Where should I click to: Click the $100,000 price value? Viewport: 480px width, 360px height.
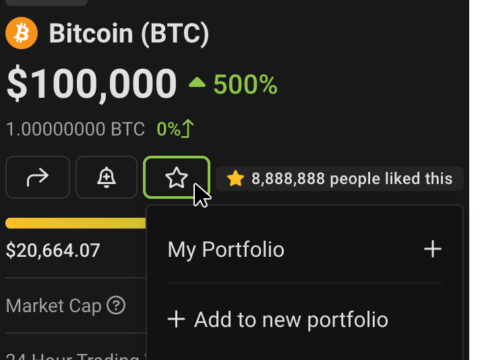tap(92, 84)
